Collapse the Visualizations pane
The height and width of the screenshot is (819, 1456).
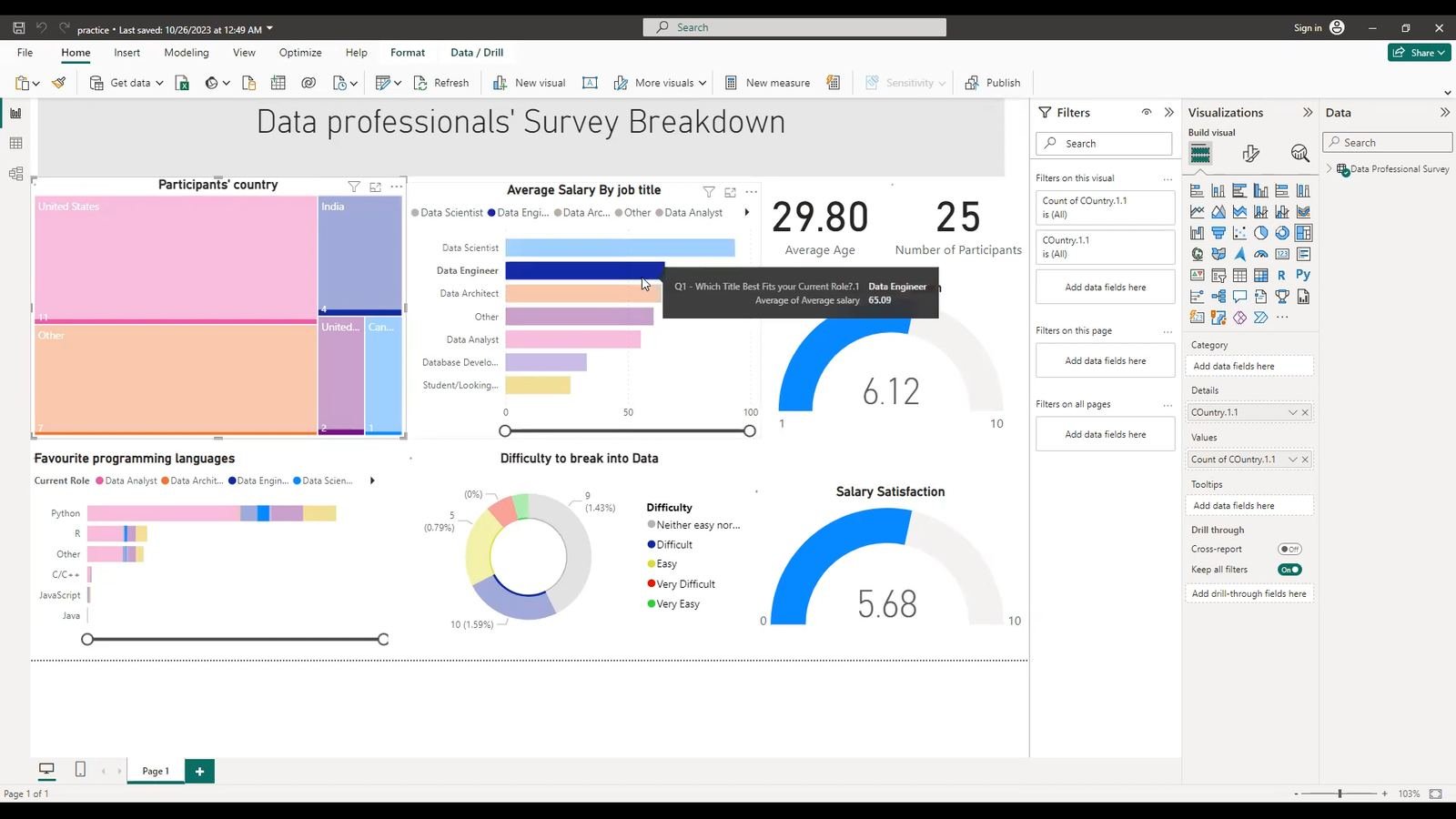1308,112
